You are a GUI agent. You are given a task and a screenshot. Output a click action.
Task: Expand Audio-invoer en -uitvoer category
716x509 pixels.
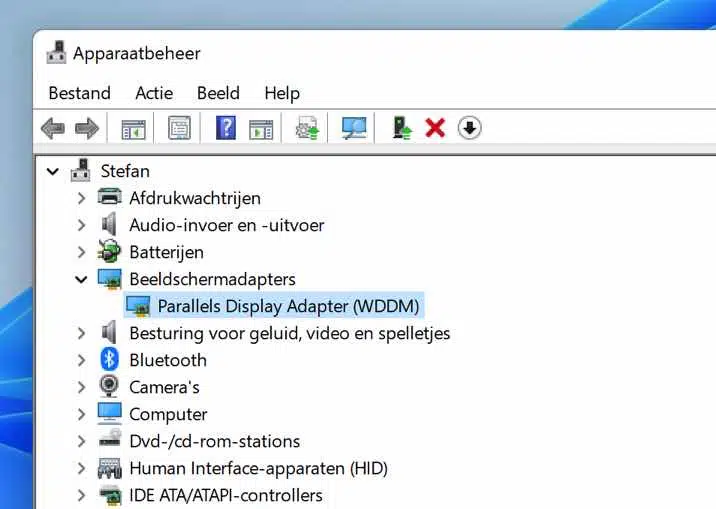click(81, 225)
